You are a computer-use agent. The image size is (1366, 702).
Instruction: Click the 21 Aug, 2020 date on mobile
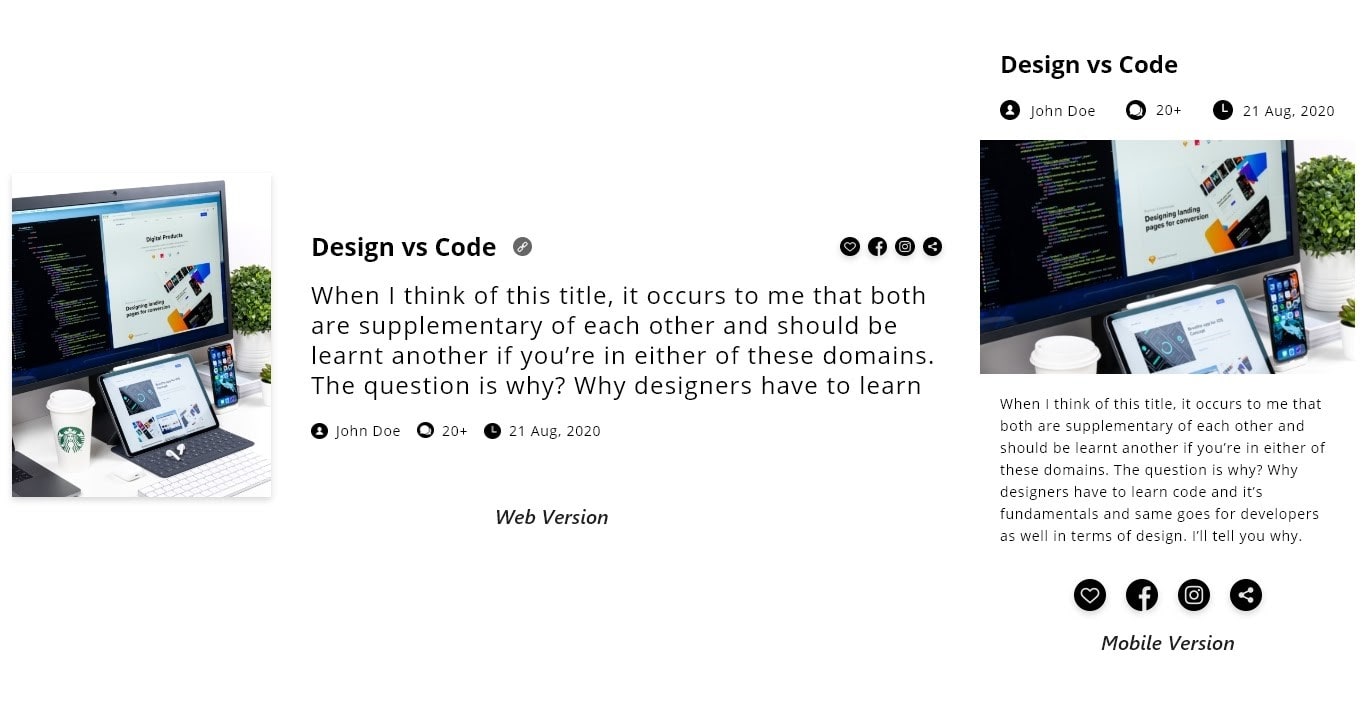tap(1288, 110)
